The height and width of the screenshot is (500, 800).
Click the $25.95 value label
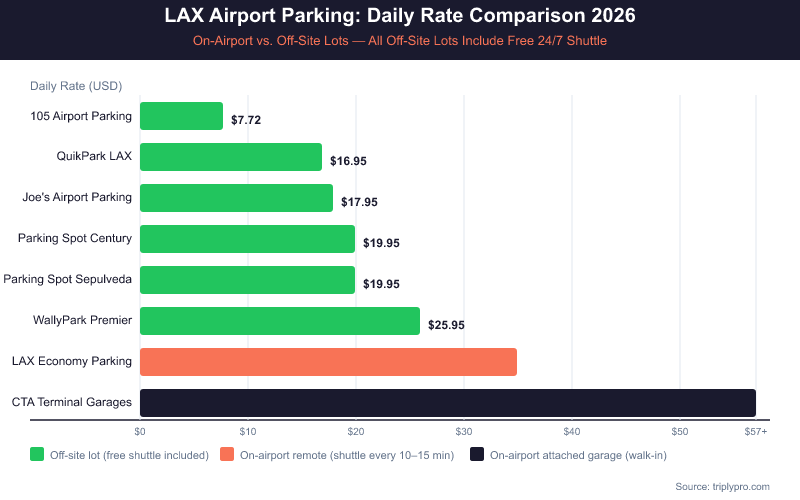tap(446, 325)
